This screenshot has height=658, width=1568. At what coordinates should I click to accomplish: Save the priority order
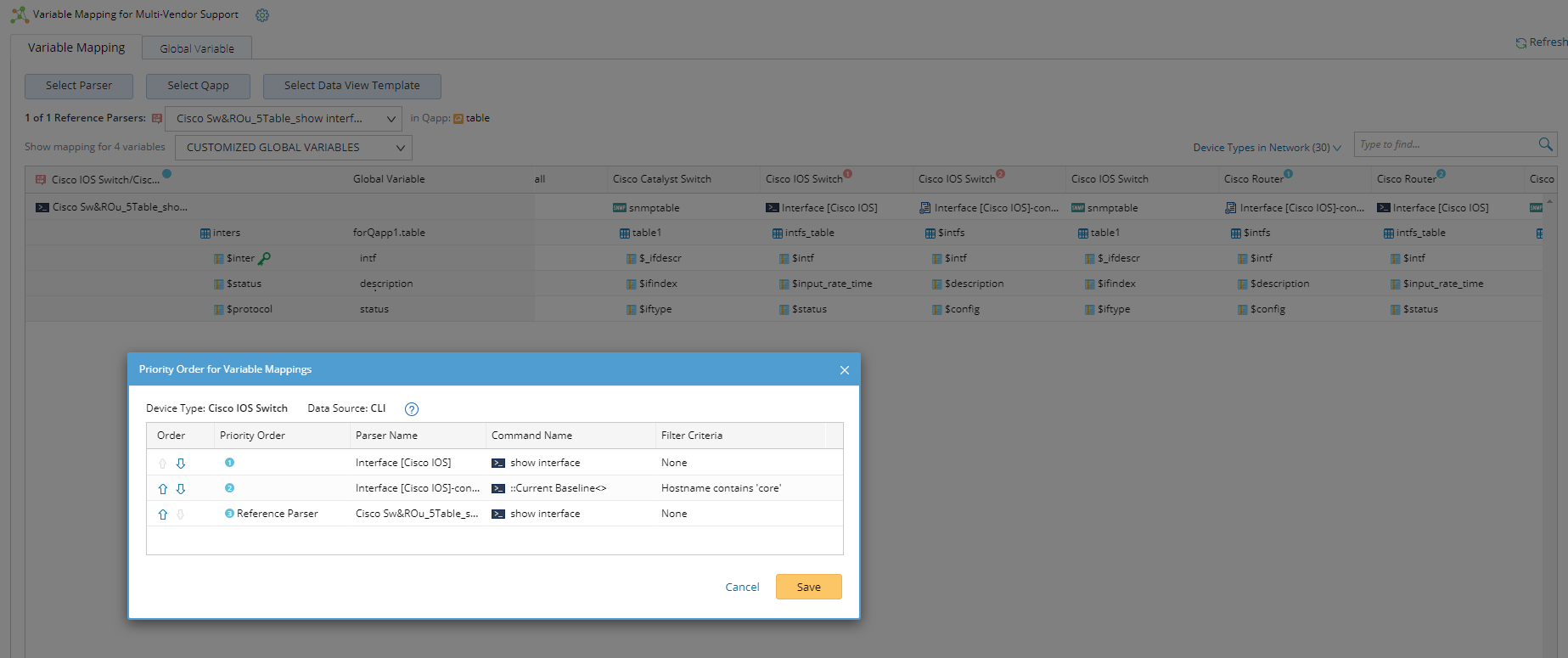coord(809,587)
